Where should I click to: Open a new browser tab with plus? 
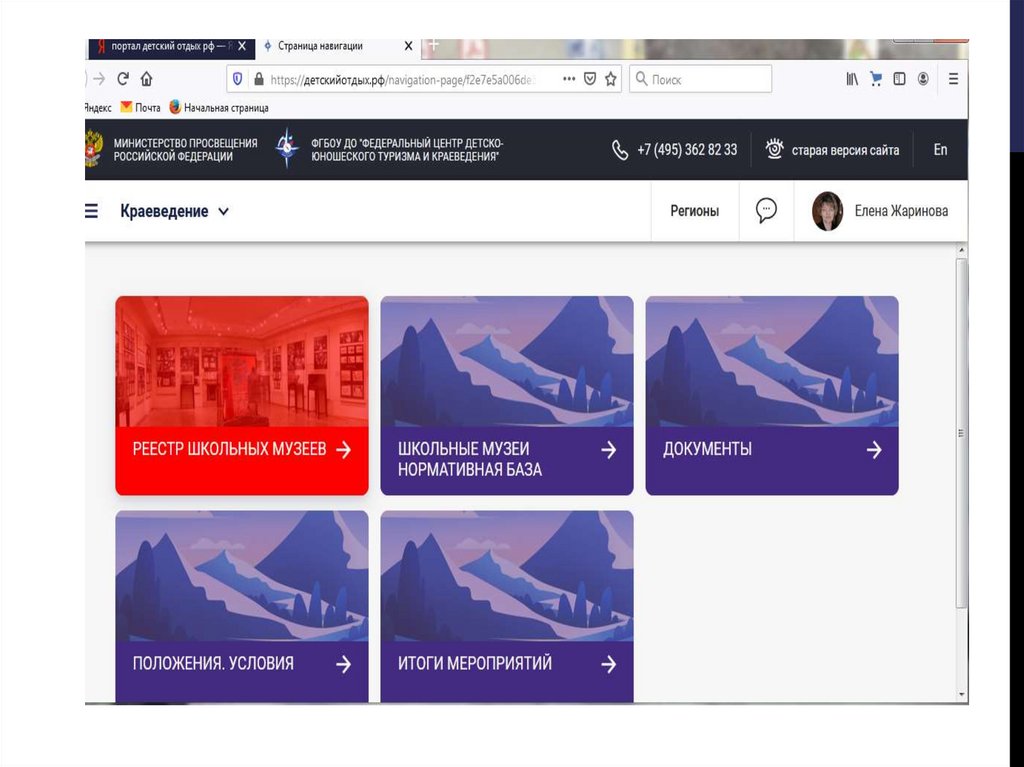point(434,45)
